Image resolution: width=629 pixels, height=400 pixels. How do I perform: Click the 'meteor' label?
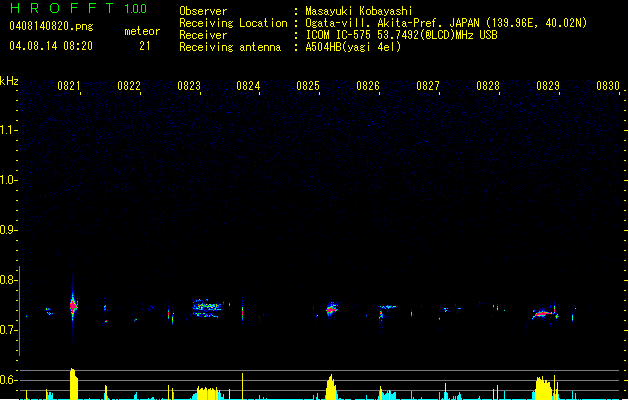[142, 31]
